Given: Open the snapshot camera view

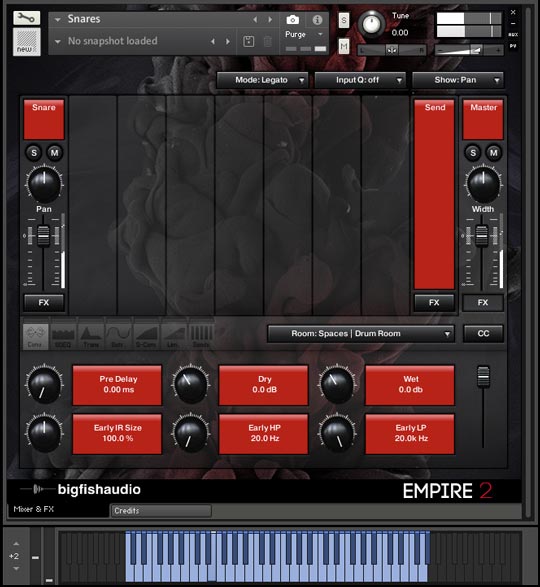Looking at the screenshot, I should point(292,19).
